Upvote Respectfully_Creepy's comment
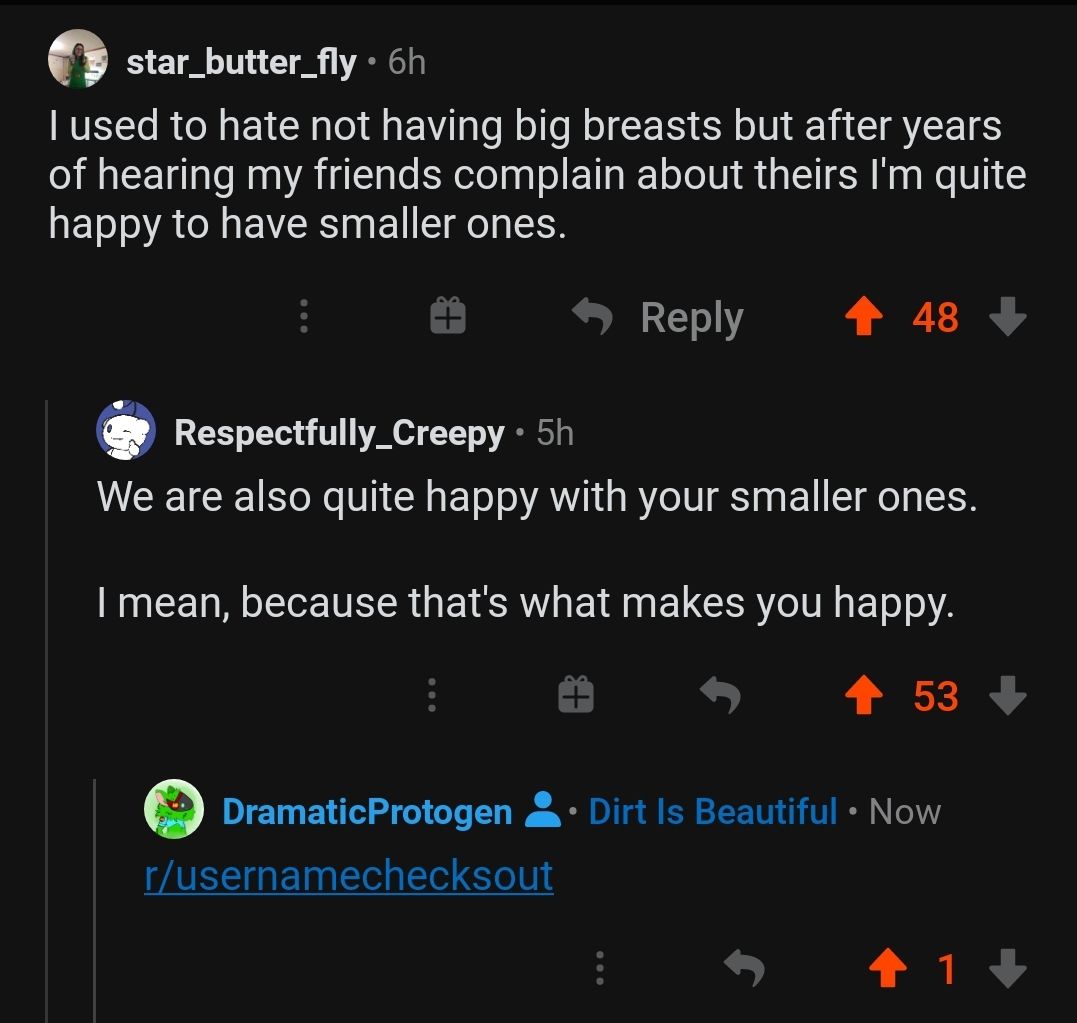 864,696
